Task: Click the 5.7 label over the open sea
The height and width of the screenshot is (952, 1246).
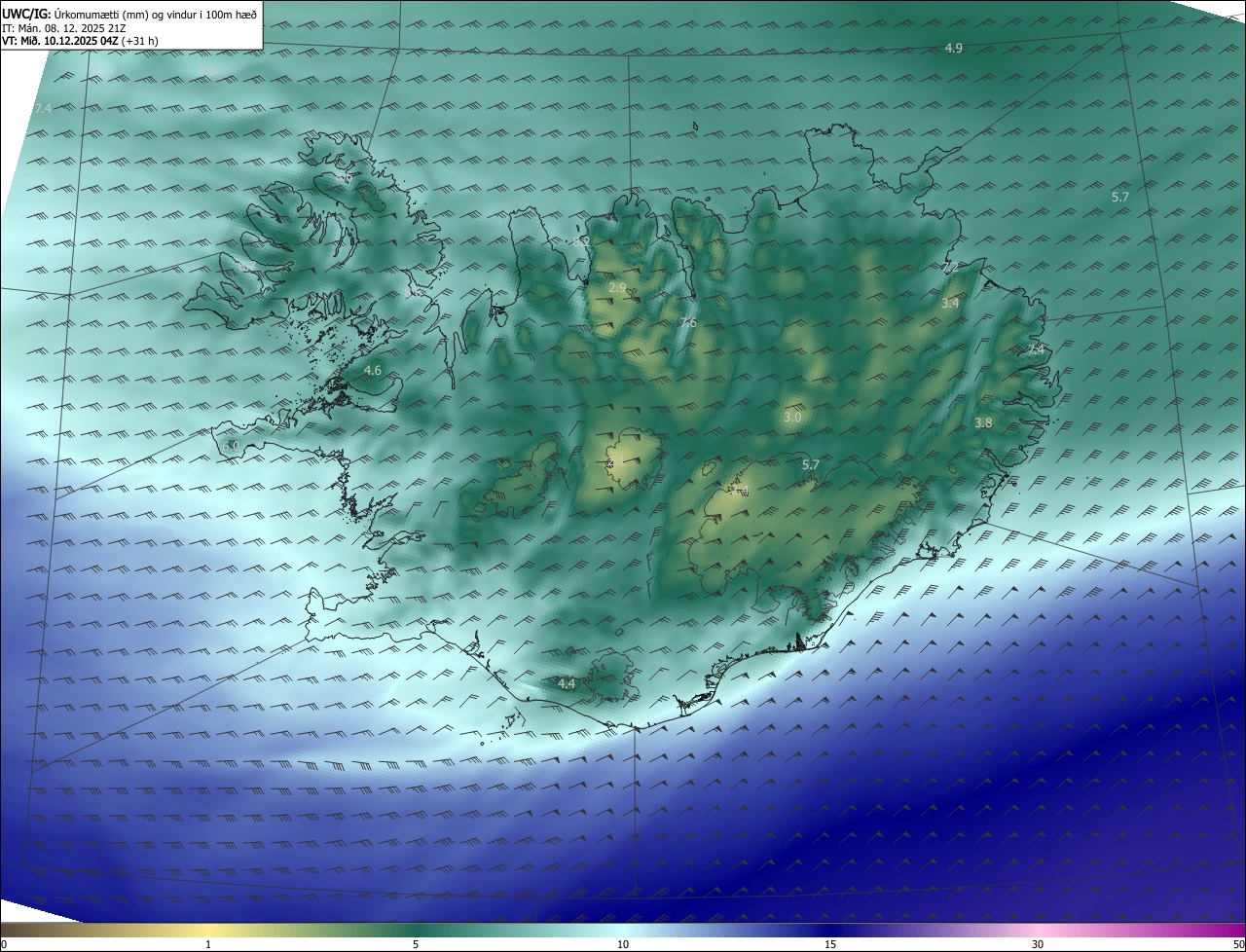Action: 1120,197
